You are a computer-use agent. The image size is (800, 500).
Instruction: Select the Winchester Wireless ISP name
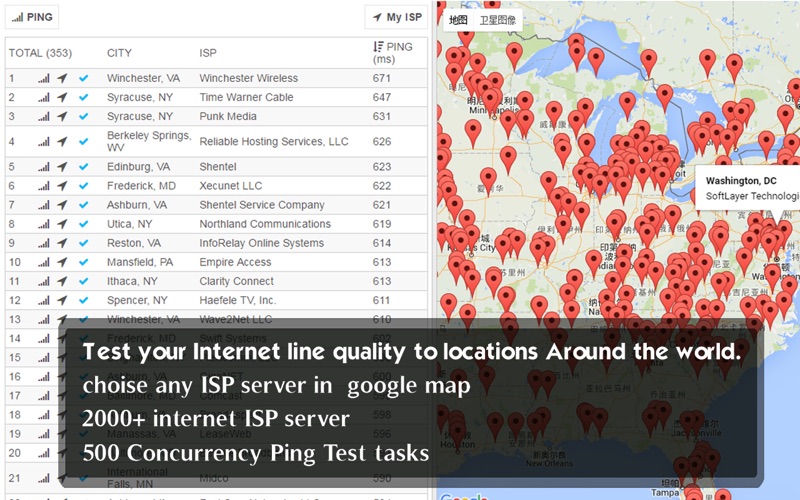coord(248,78)
